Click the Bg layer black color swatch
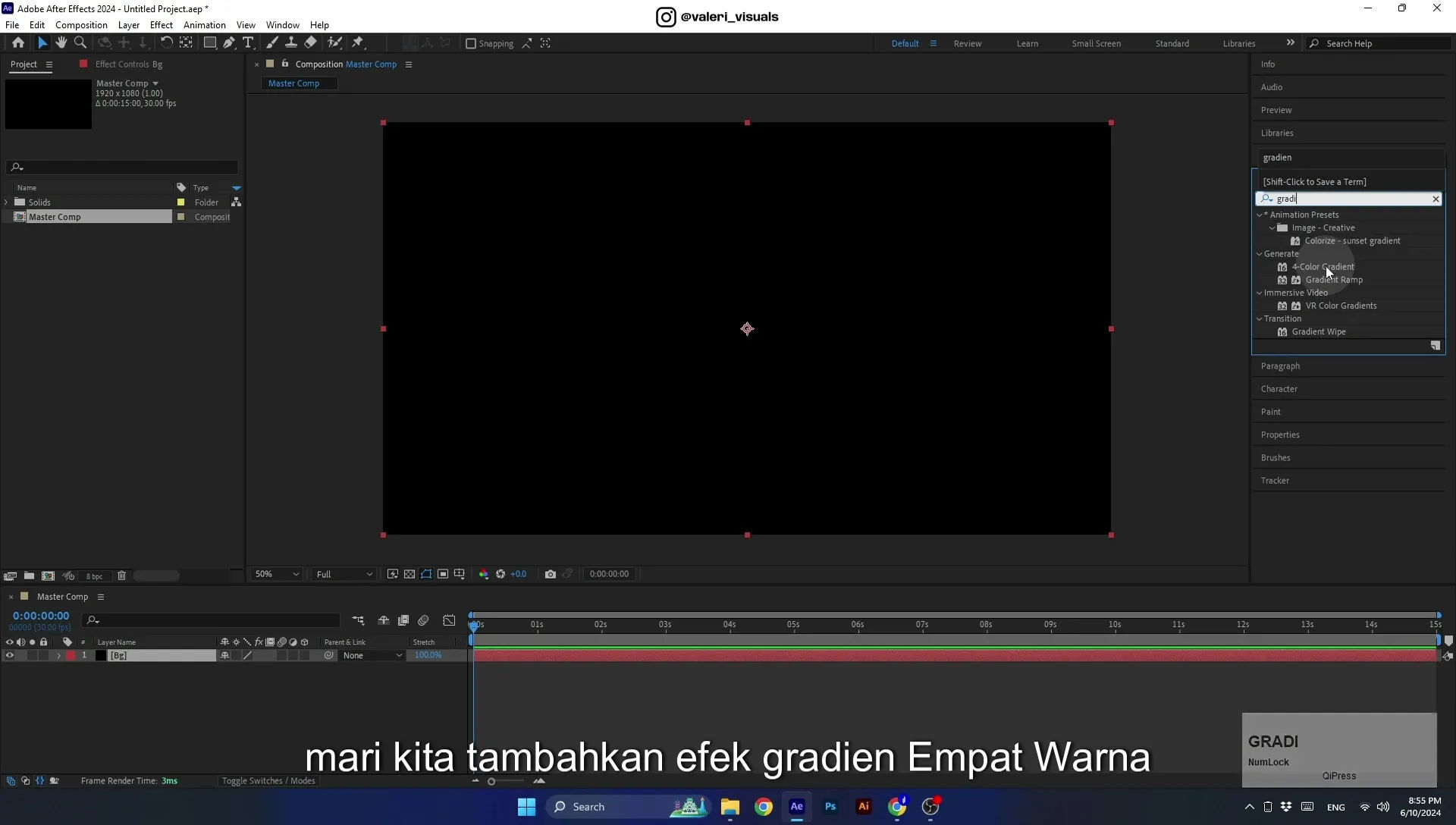Image resolution: width=1456 pixels, height=825 pixels. (101, 655)
